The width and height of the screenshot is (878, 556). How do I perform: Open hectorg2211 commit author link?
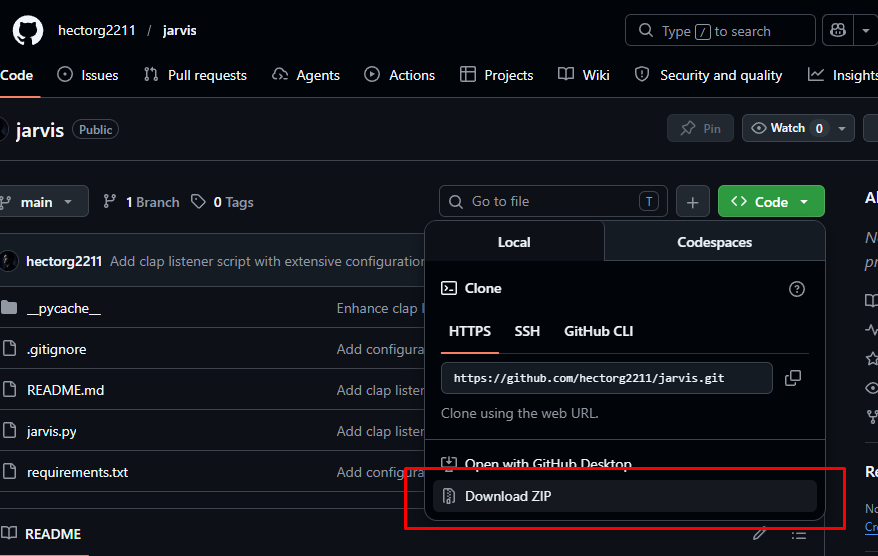click(x=64, y=261)
